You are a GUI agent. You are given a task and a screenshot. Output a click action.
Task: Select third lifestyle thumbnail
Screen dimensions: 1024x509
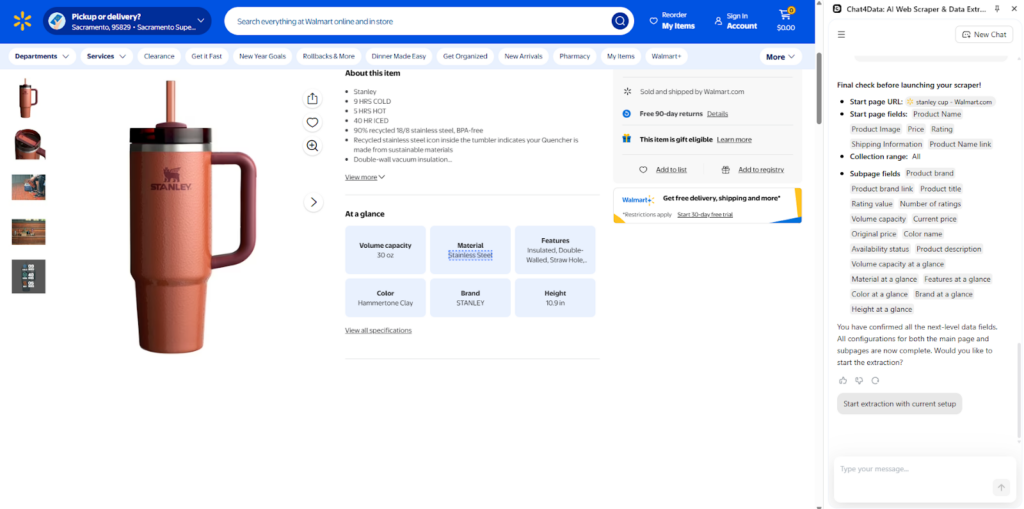pyautogui.click(x=28, y=188)
